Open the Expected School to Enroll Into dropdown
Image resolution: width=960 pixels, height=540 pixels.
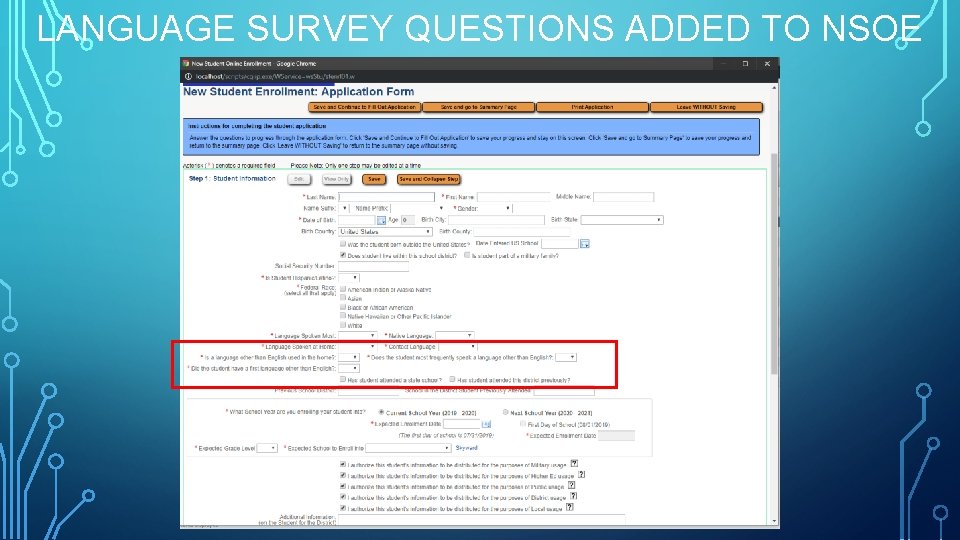(x=408, y=448)
